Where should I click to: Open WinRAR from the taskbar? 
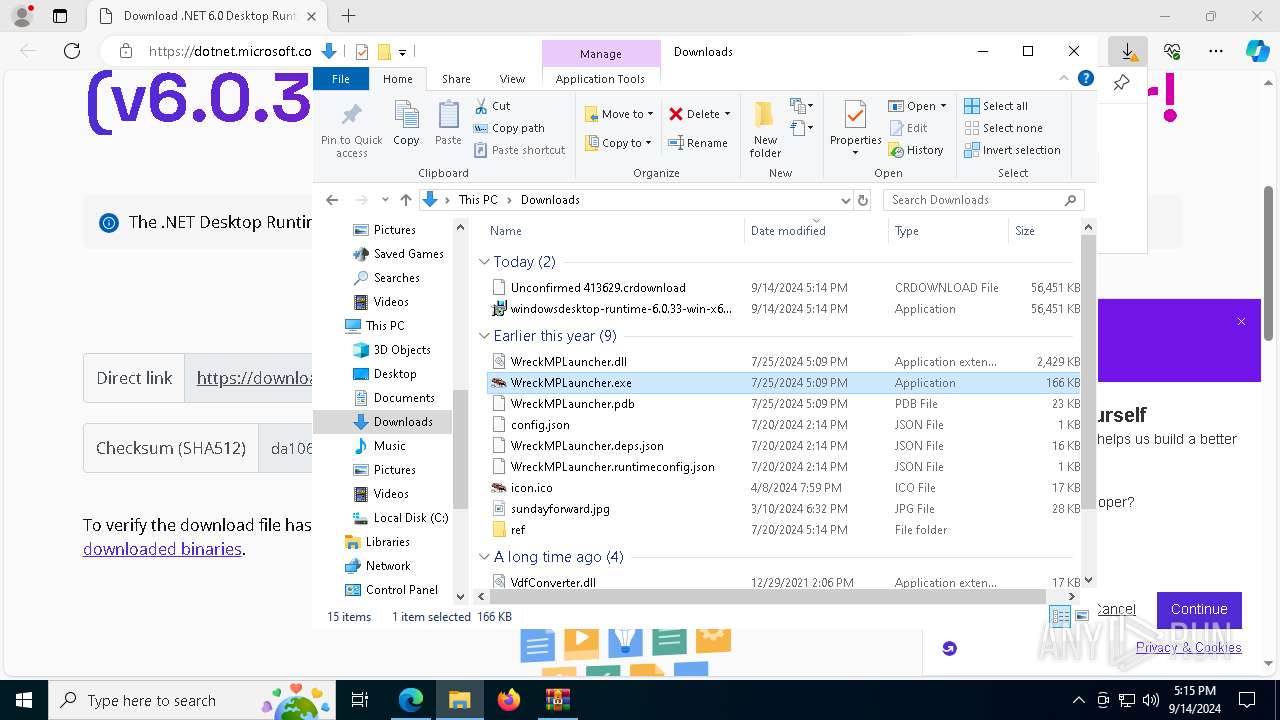557,700
